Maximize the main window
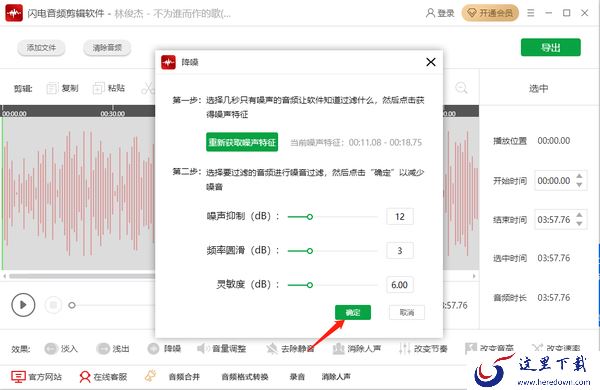This screenshot has height=390, width=600. click(567, 13)
